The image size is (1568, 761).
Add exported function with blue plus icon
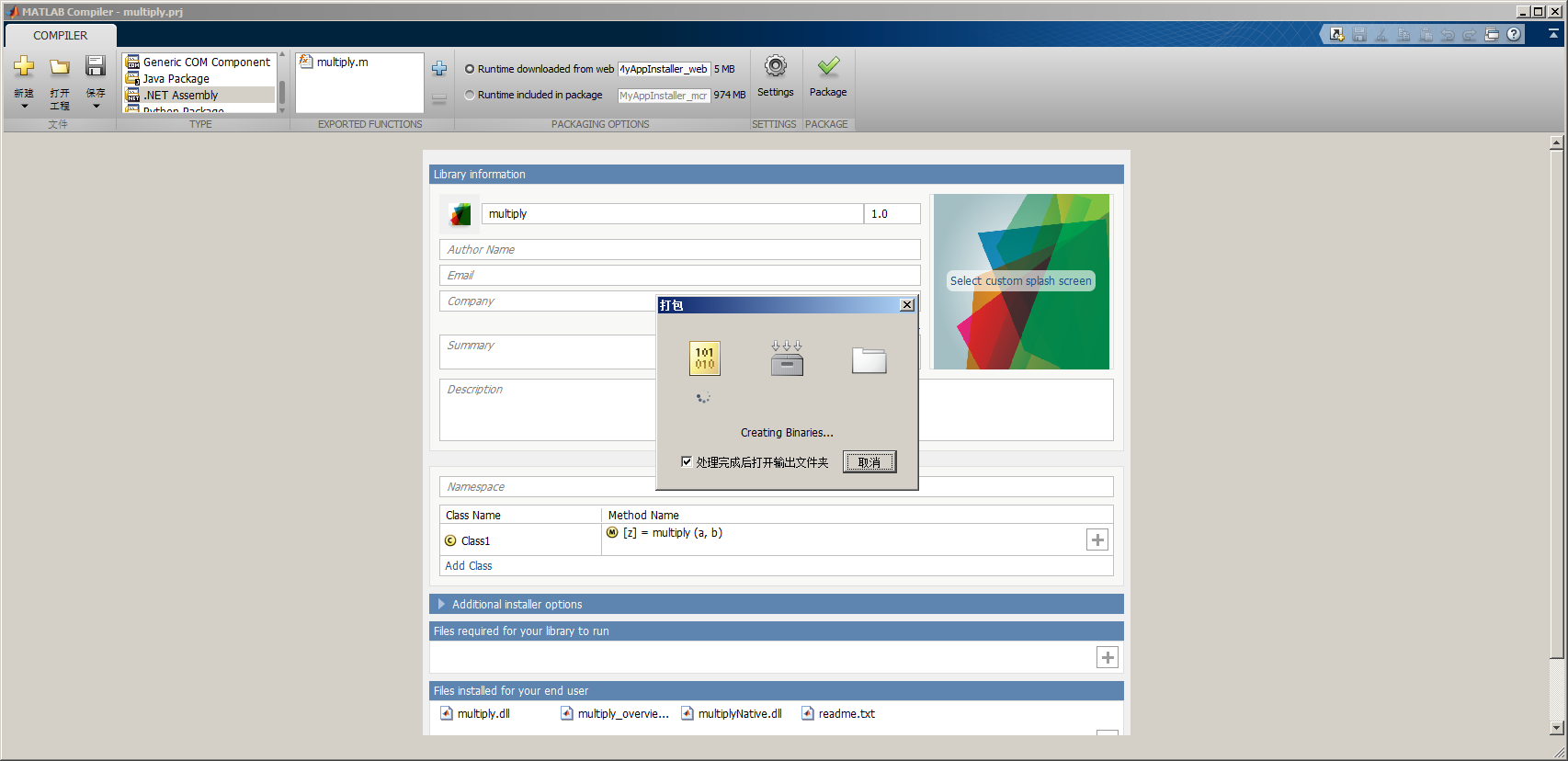pos(439,69)
